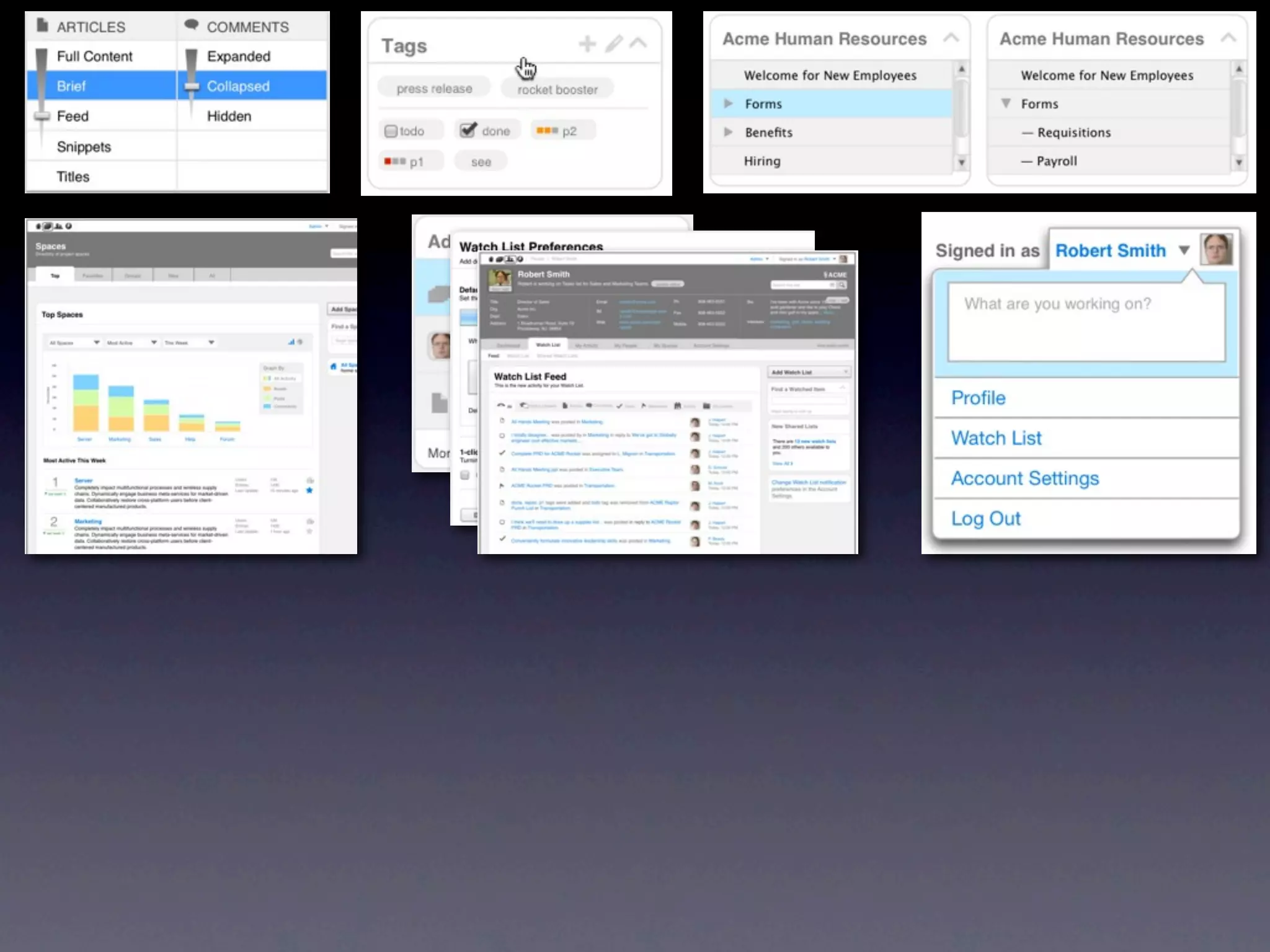This screenshot has width=1270, height=952.
Task: Click the Articles slider handle at Feed
Action: 42,117
